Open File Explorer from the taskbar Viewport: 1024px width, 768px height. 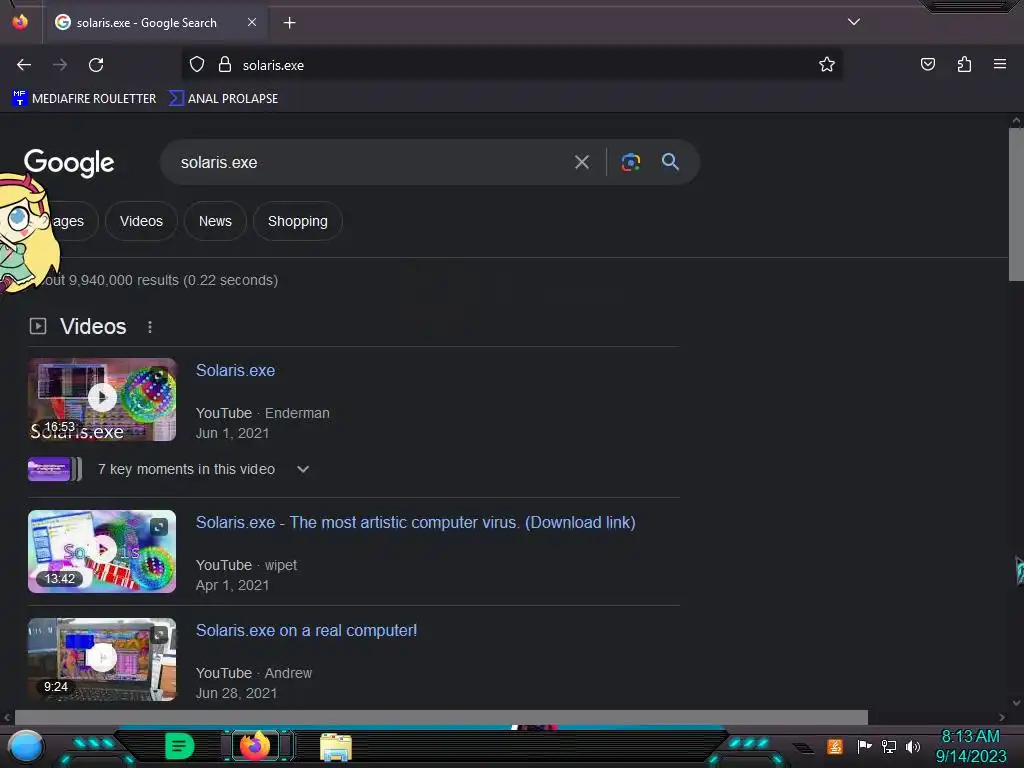[x=336, y=746]
